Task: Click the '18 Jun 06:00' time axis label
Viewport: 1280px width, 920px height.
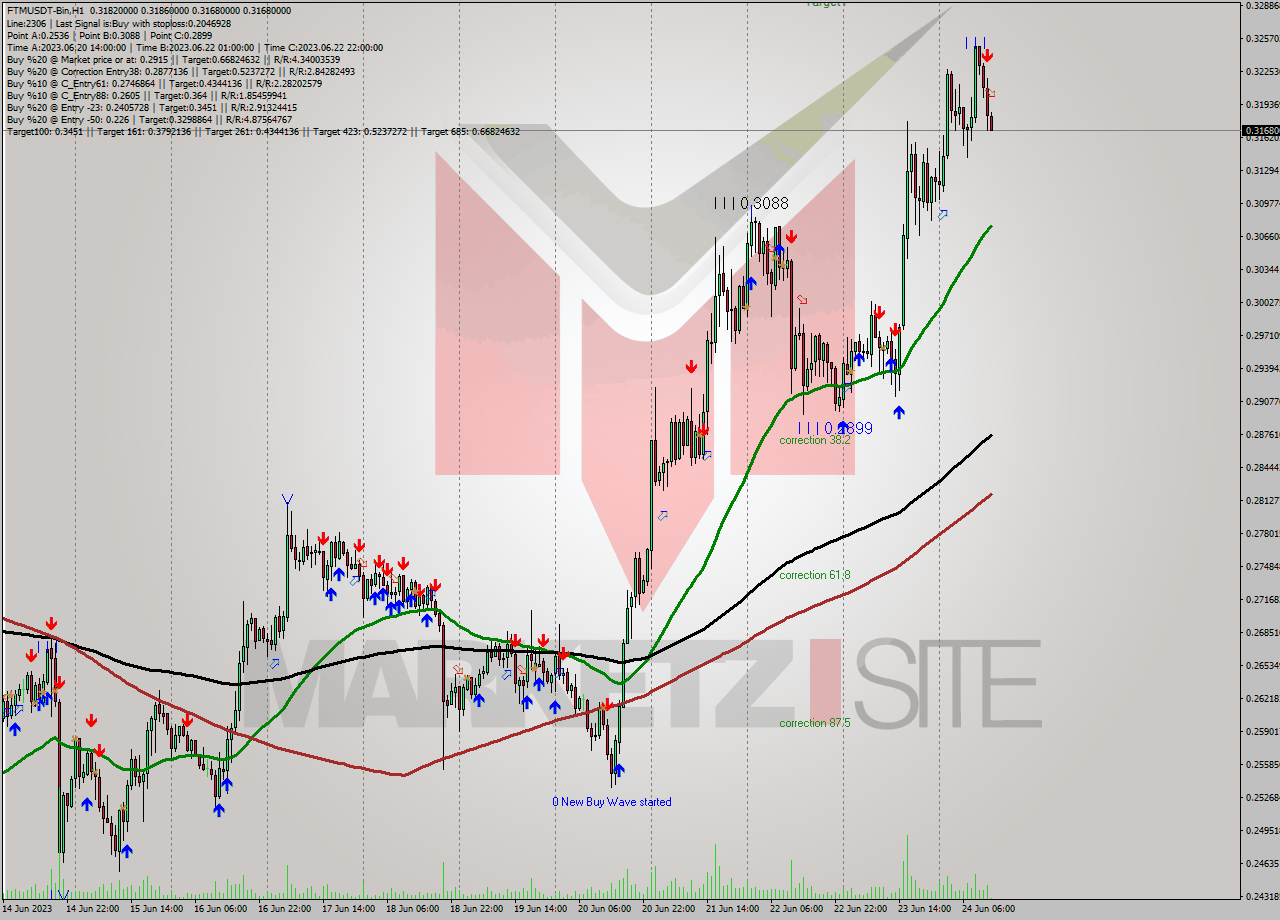Action: [414, 909]
